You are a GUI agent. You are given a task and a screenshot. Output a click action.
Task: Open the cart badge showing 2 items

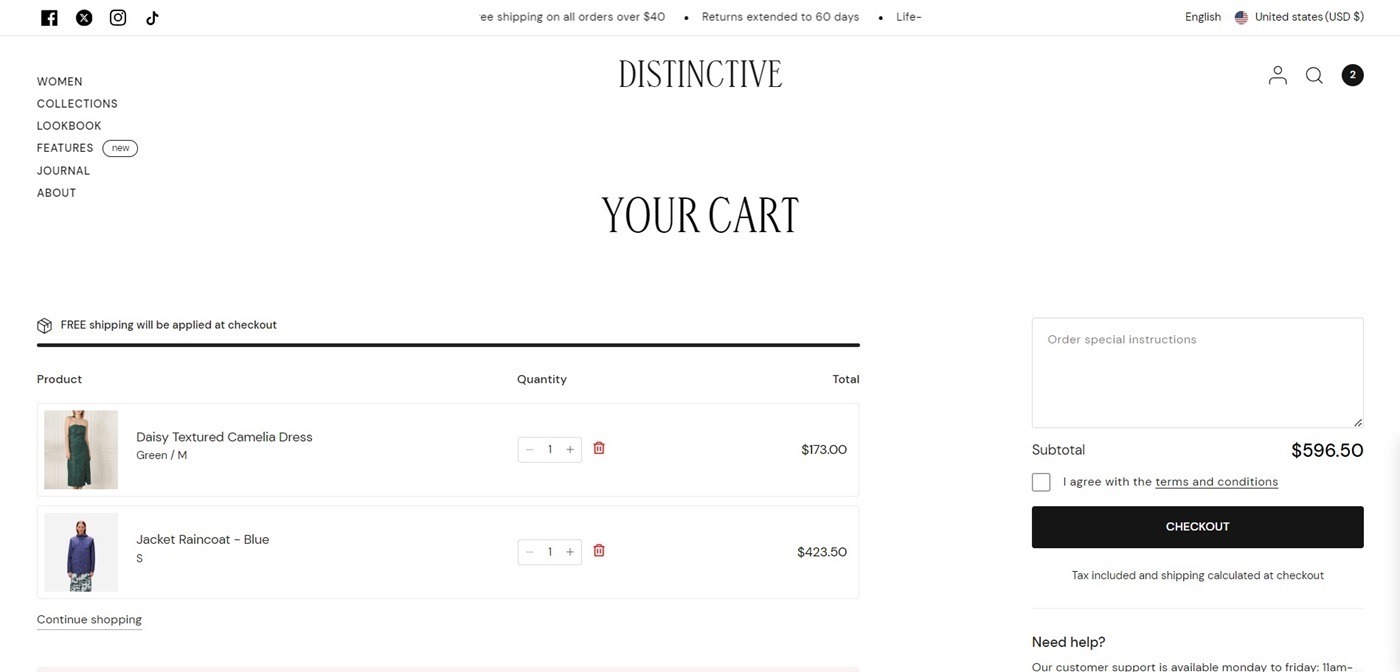pyautogui.click(x=1351, y=72)
